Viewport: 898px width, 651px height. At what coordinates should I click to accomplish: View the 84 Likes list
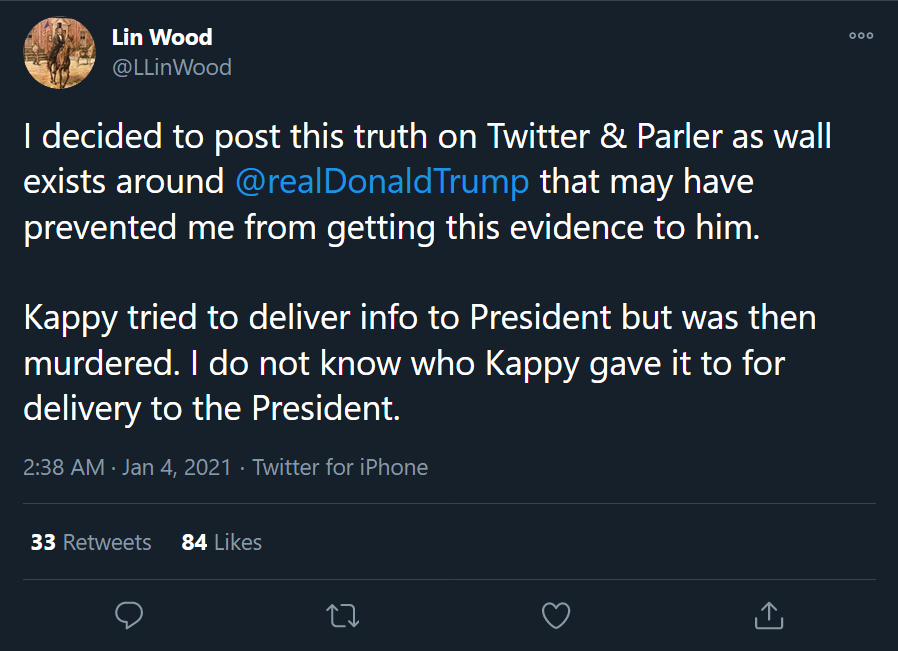click(x=222, y=542)
